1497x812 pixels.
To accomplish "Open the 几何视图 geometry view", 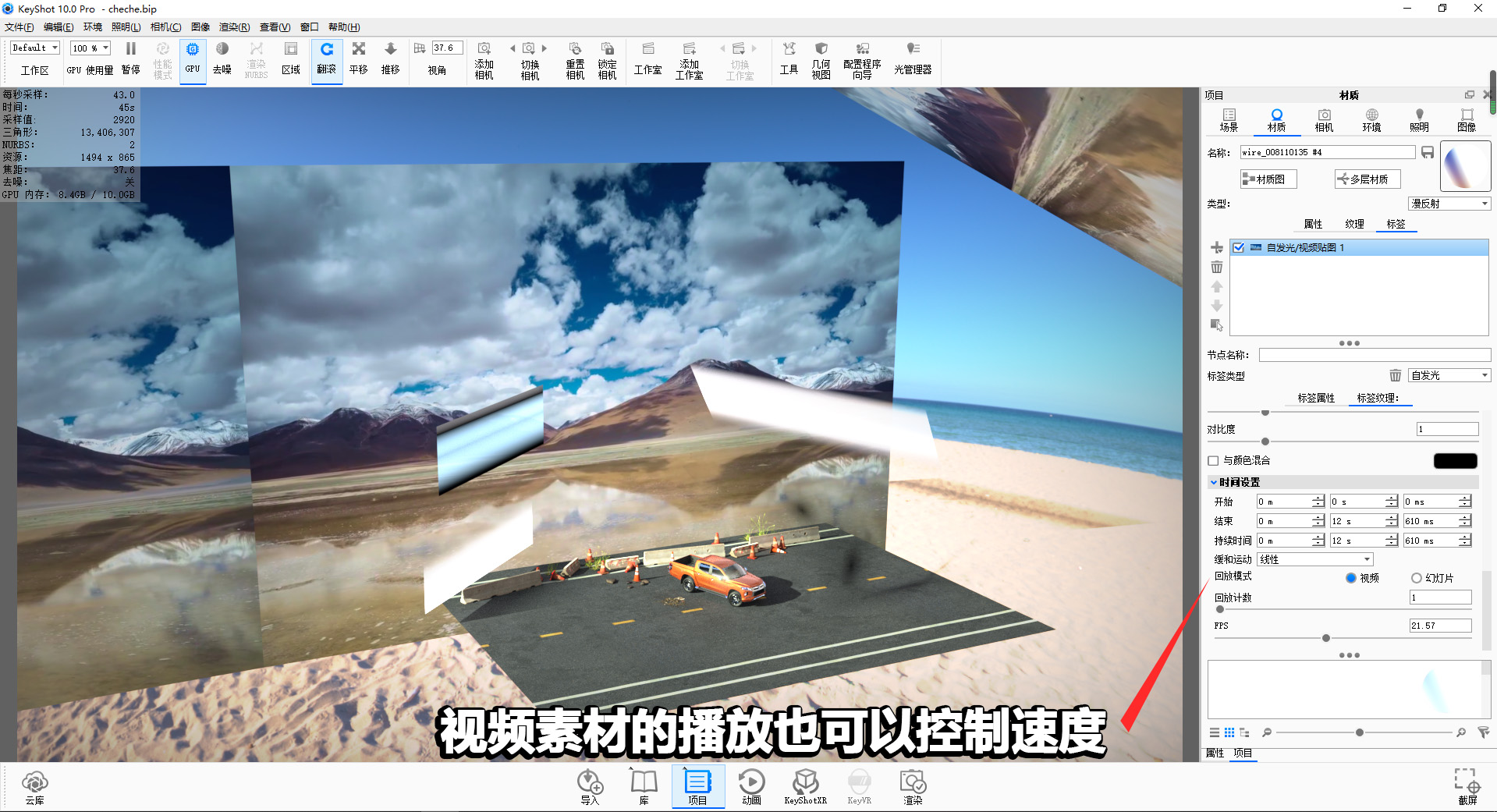I will (x=820, y=59).
